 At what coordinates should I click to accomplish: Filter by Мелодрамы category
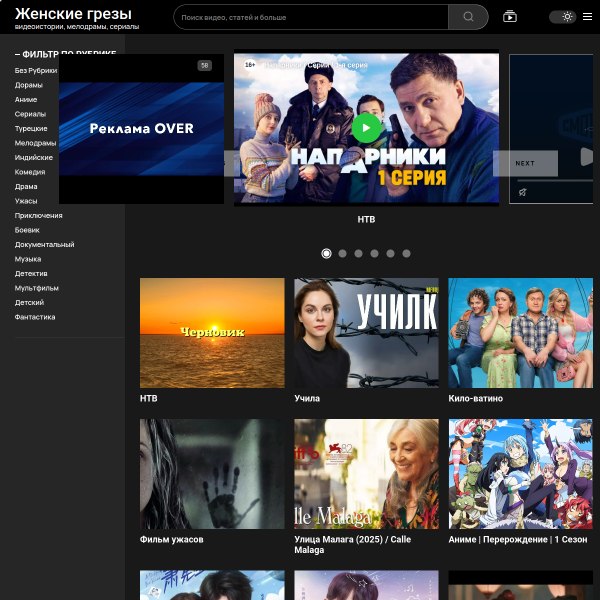coord(35,143)
